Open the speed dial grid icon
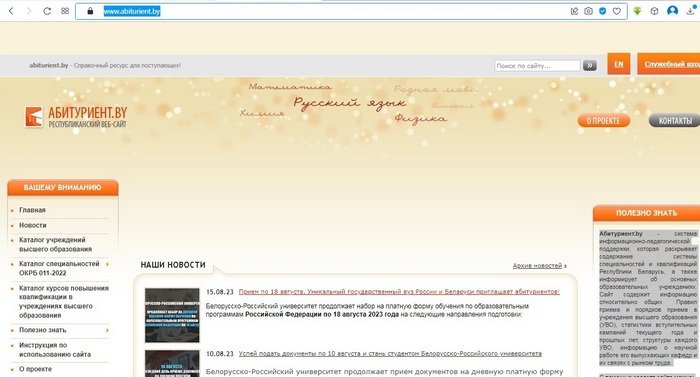This screenshot has height=377, width=700. point(65,11)
